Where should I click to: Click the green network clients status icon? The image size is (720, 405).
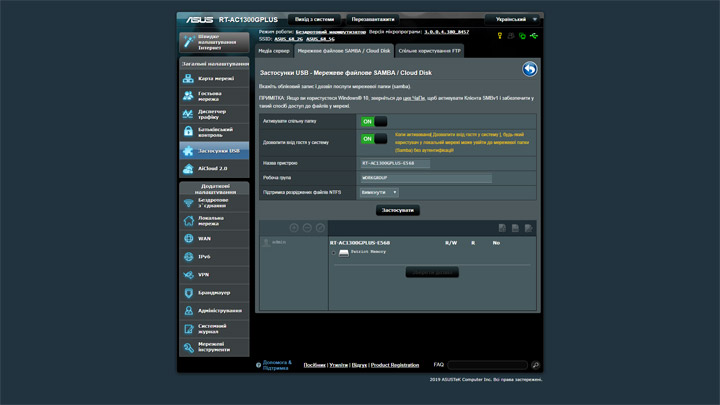tap(522, 36)
